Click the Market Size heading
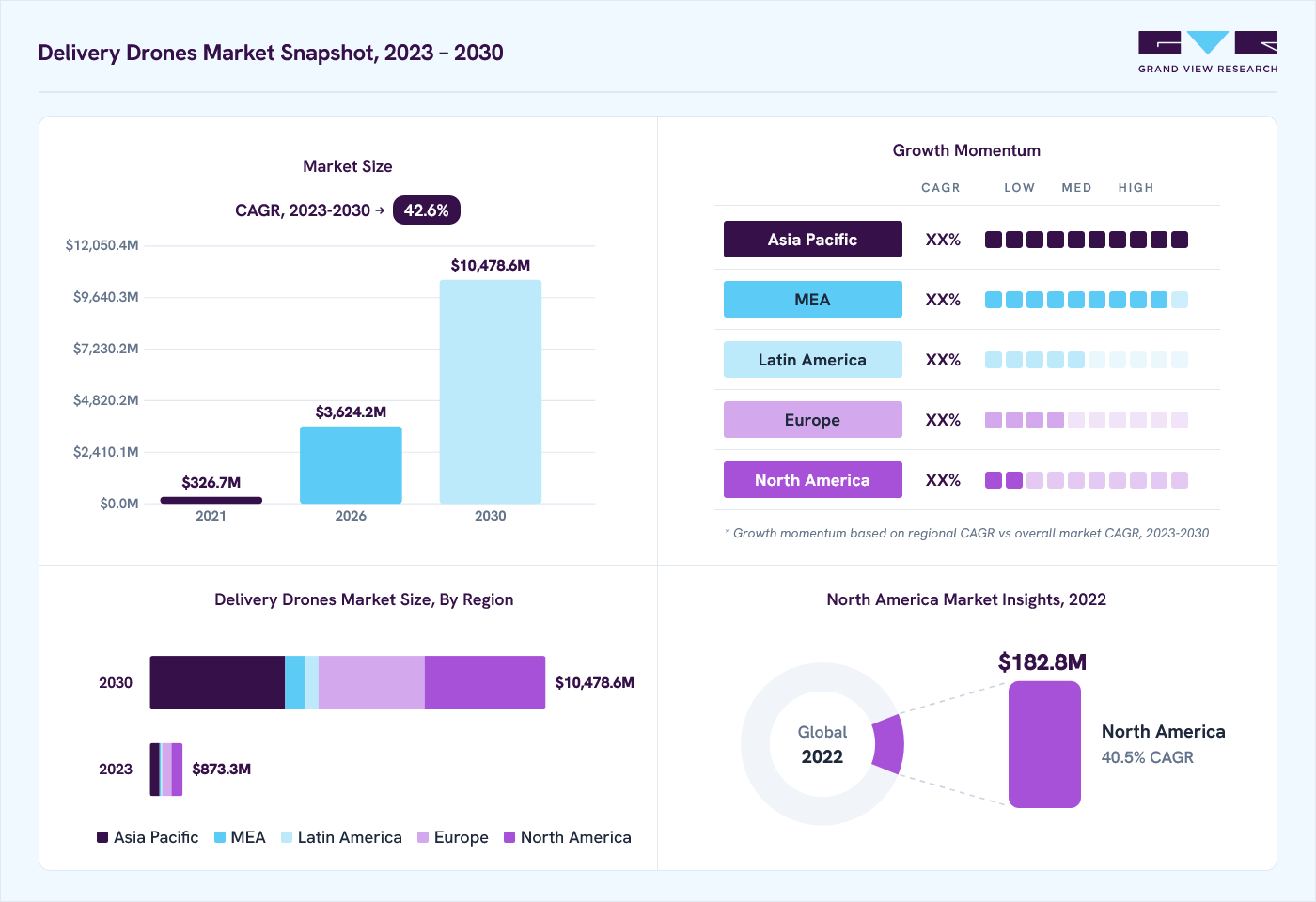The image size is (1316, 902). (x=348, y=166)
